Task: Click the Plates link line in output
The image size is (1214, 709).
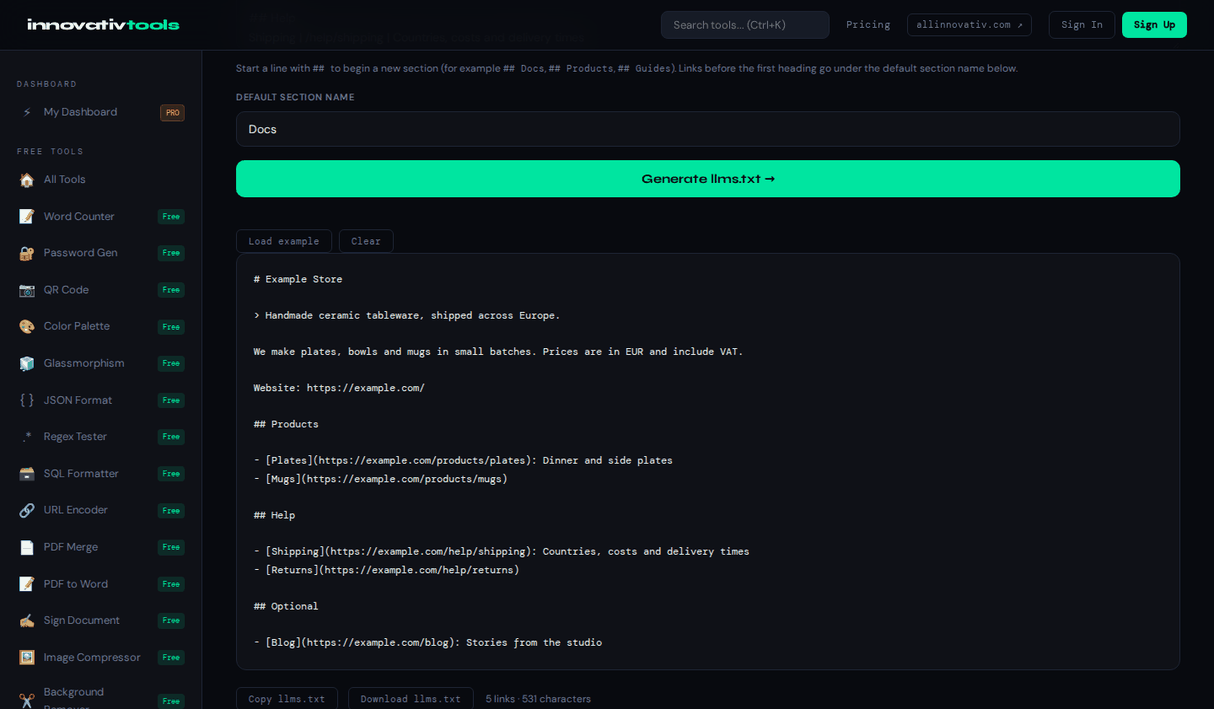Action: click(x=463, y=460)
